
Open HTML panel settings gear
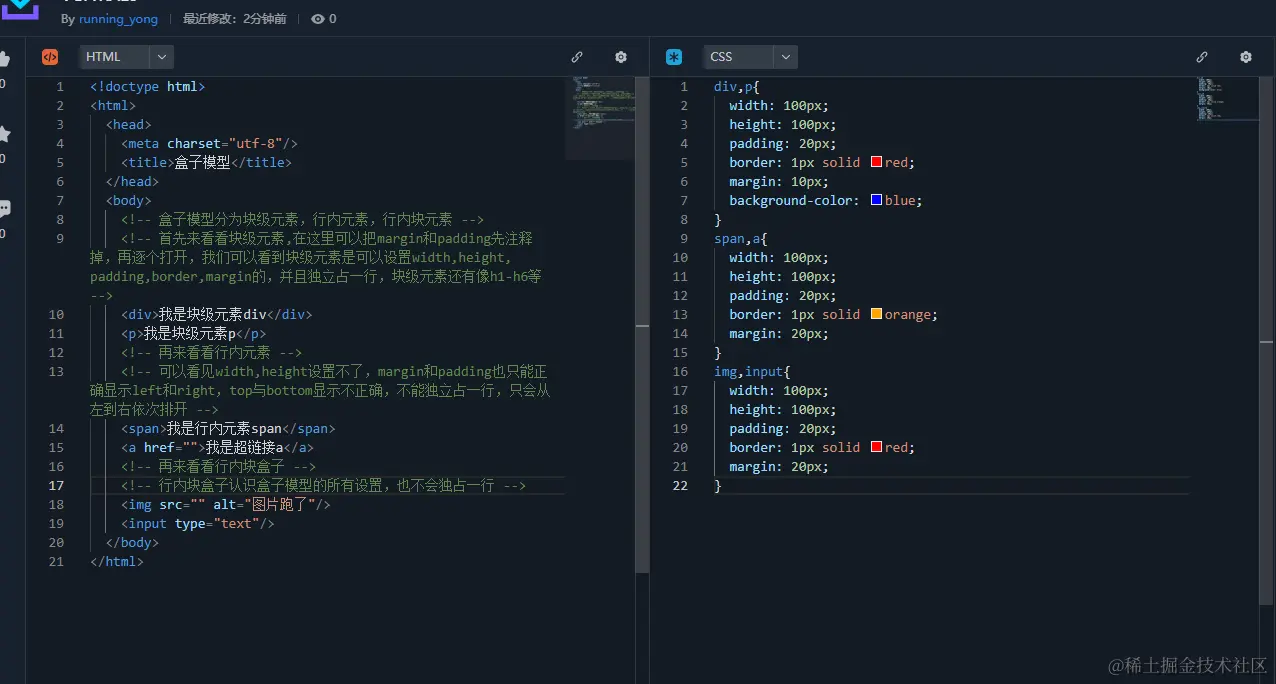pos(621,57)
